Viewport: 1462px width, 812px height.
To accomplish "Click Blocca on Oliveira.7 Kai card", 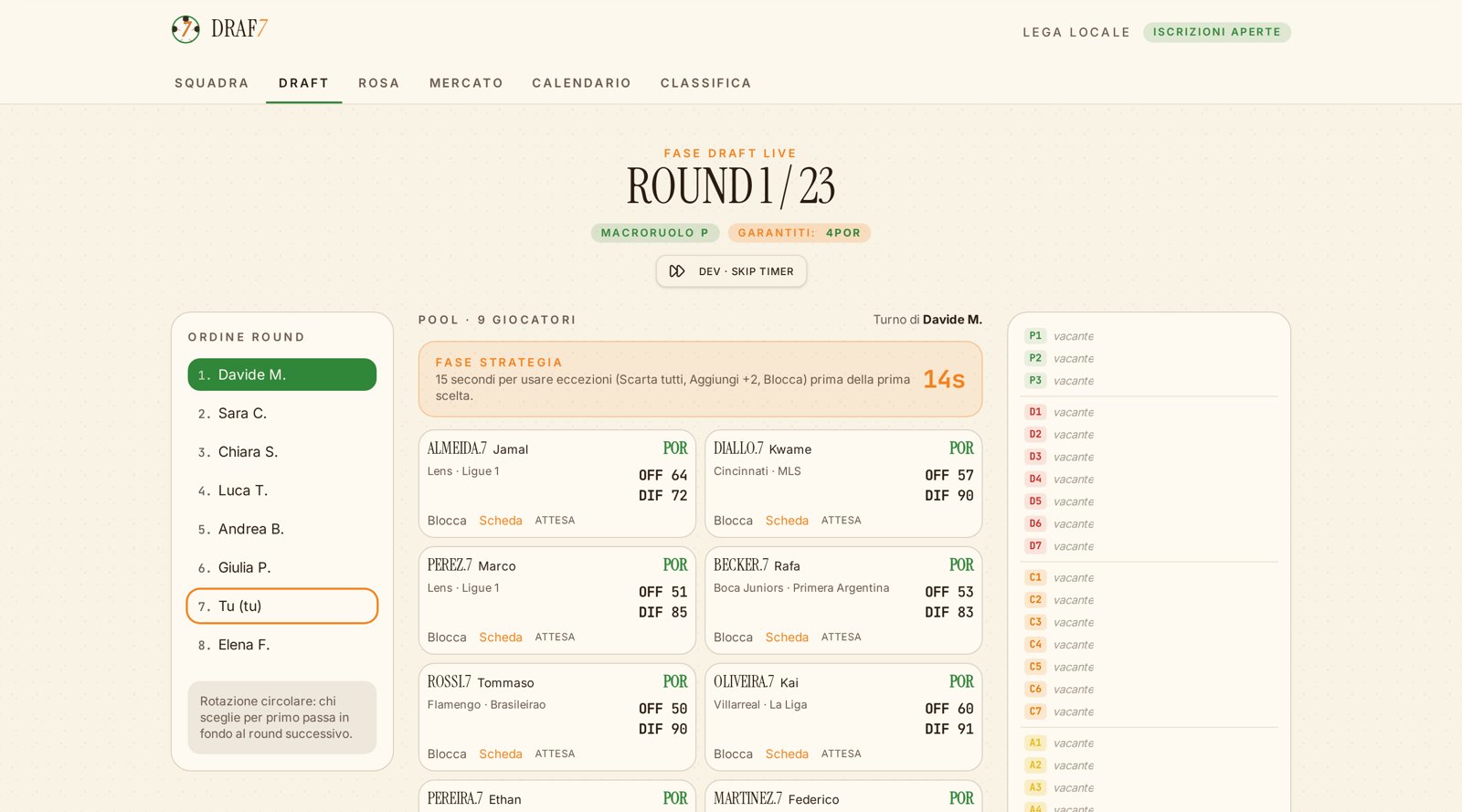I will (733, 754).
